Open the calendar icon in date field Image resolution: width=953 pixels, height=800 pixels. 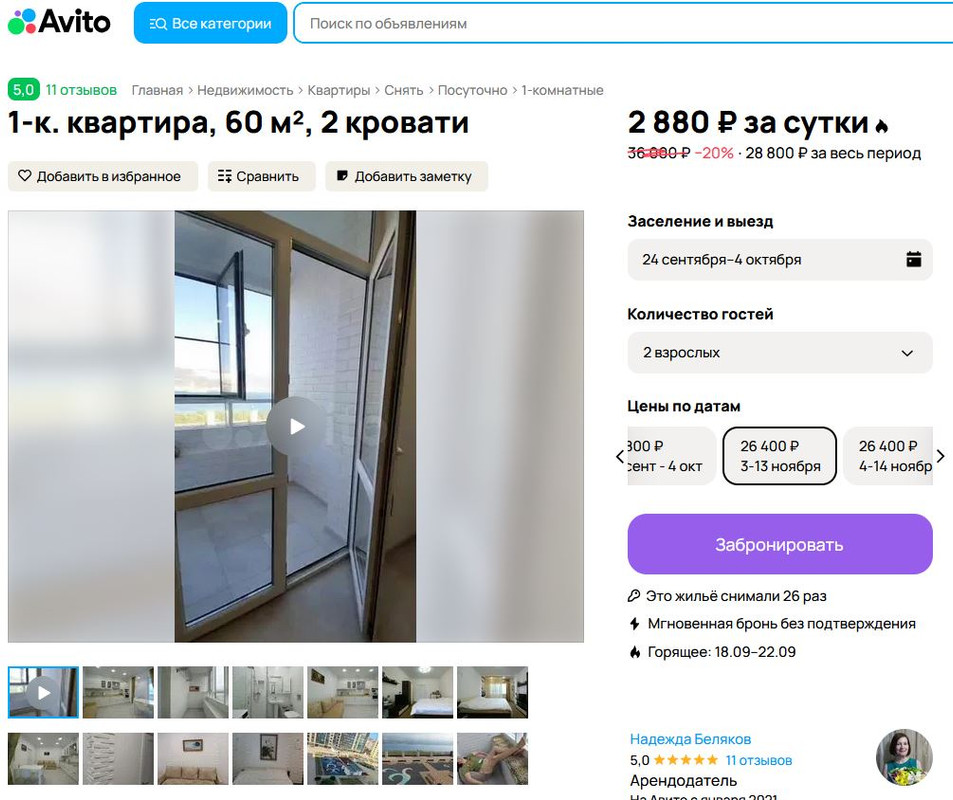tap(913, 260)
